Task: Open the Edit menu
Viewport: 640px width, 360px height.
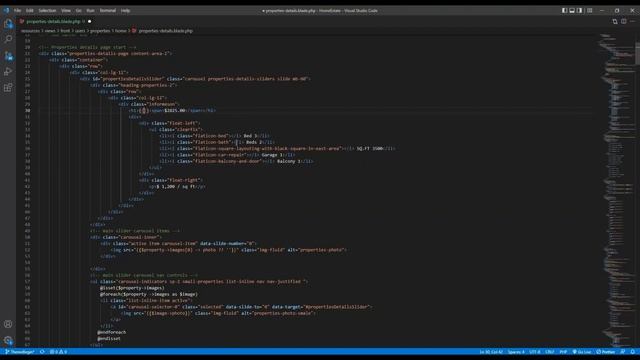Action: click(x=30, y=11)
